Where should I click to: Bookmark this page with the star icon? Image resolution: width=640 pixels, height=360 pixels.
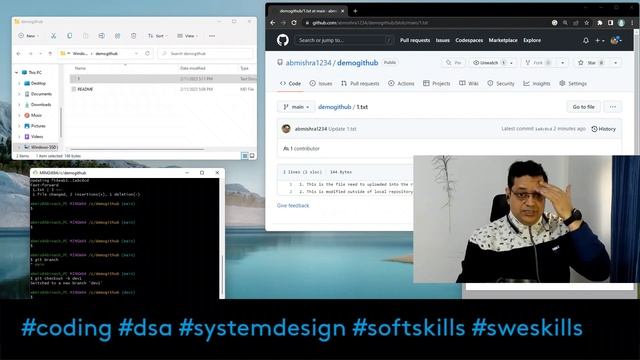(587, 23)
